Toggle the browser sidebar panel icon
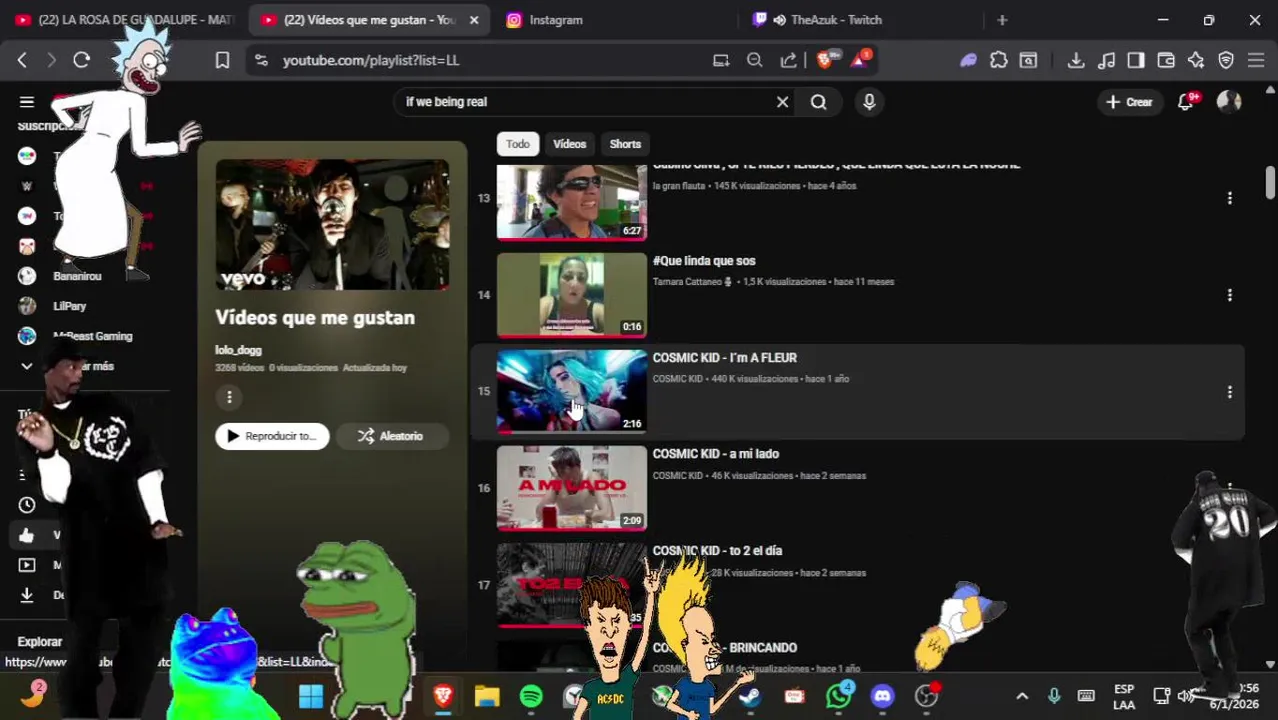 click(1136, 60)
